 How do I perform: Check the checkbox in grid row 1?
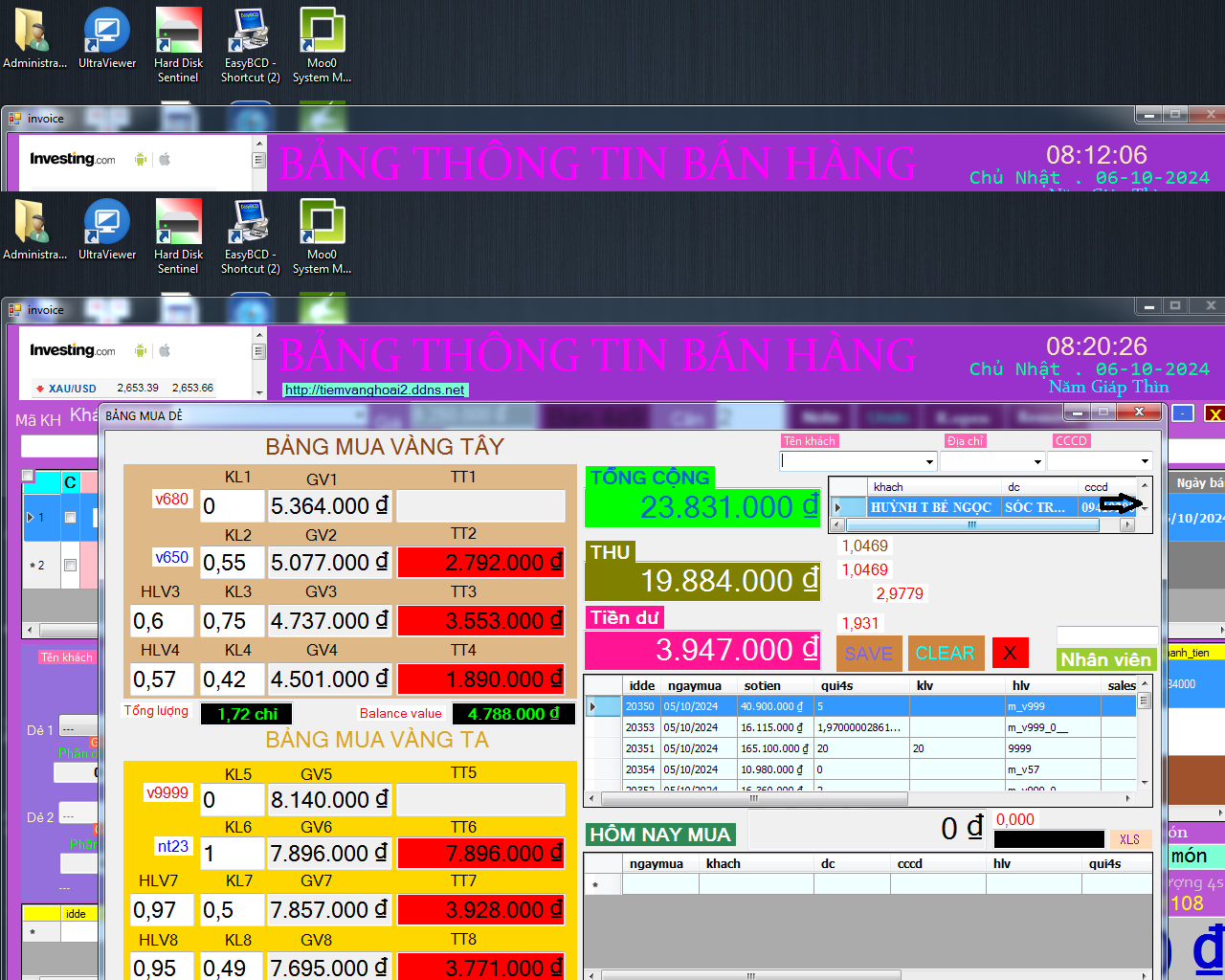click(x=70, y=518)
